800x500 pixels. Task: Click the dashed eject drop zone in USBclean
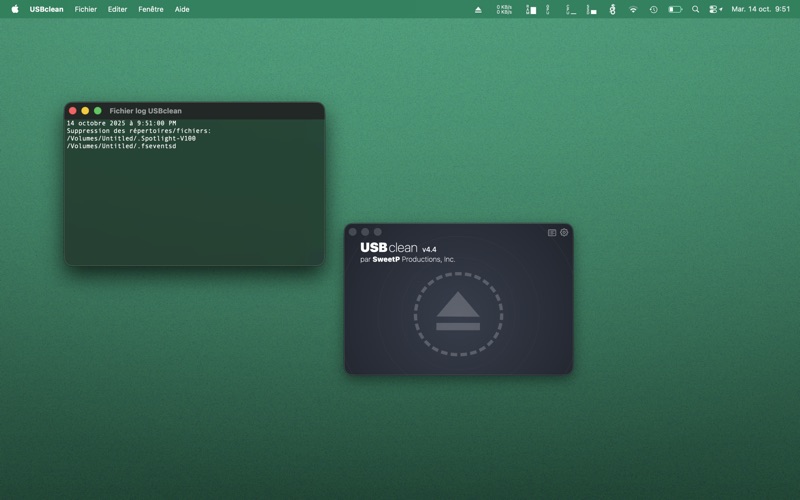coord(458,314)
